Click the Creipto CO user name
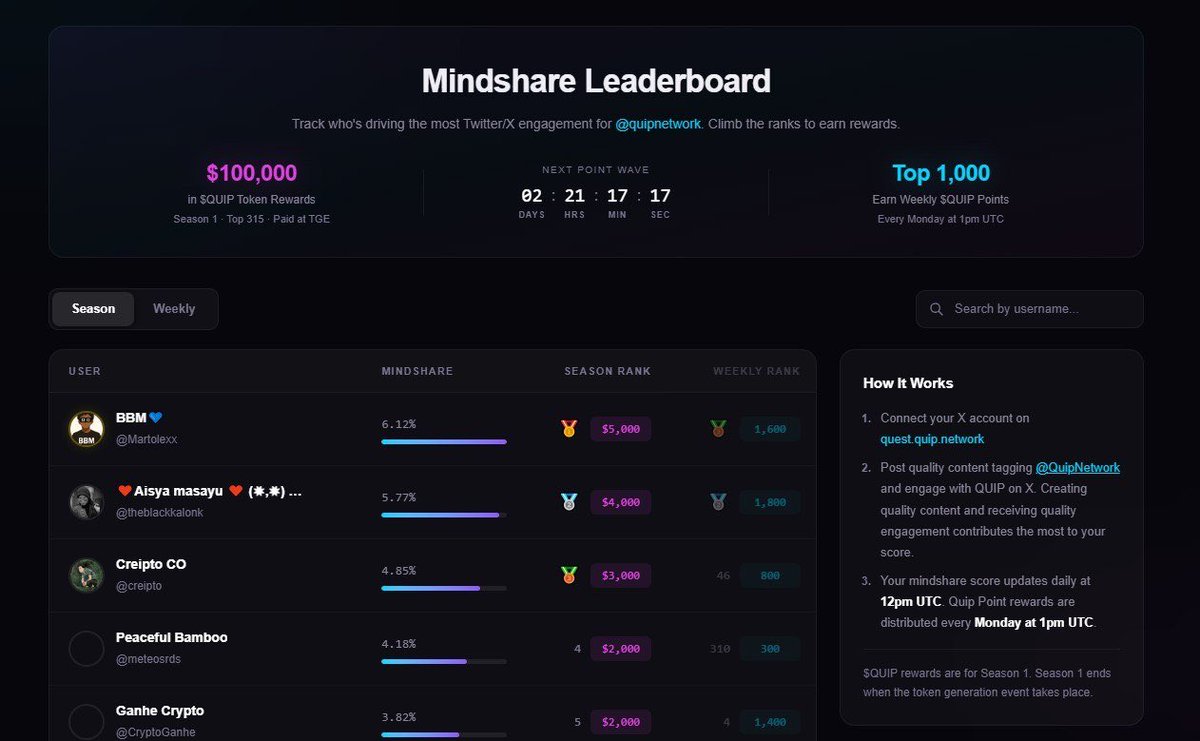This screenshot has width=1200, height=741. [x=151, y=564]
